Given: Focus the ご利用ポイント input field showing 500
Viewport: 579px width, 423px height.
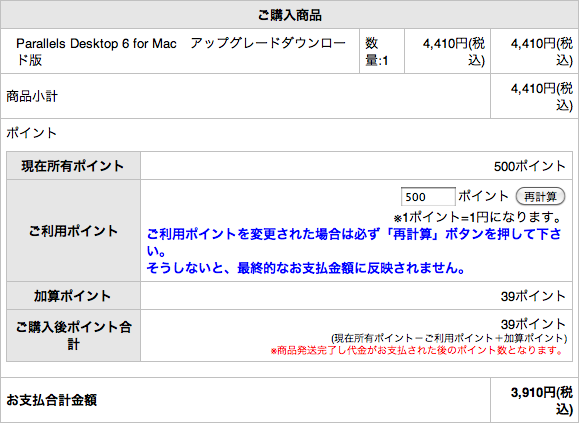Looking at the screenshot, I should 428,196.
